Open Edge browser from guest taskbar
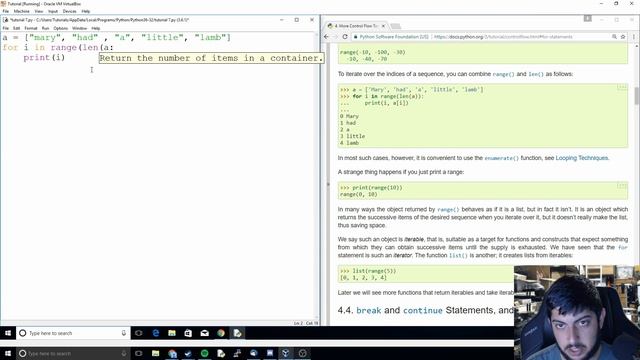Image resolution: width=640 pixels, height=360 pixels. click(156, 333)
